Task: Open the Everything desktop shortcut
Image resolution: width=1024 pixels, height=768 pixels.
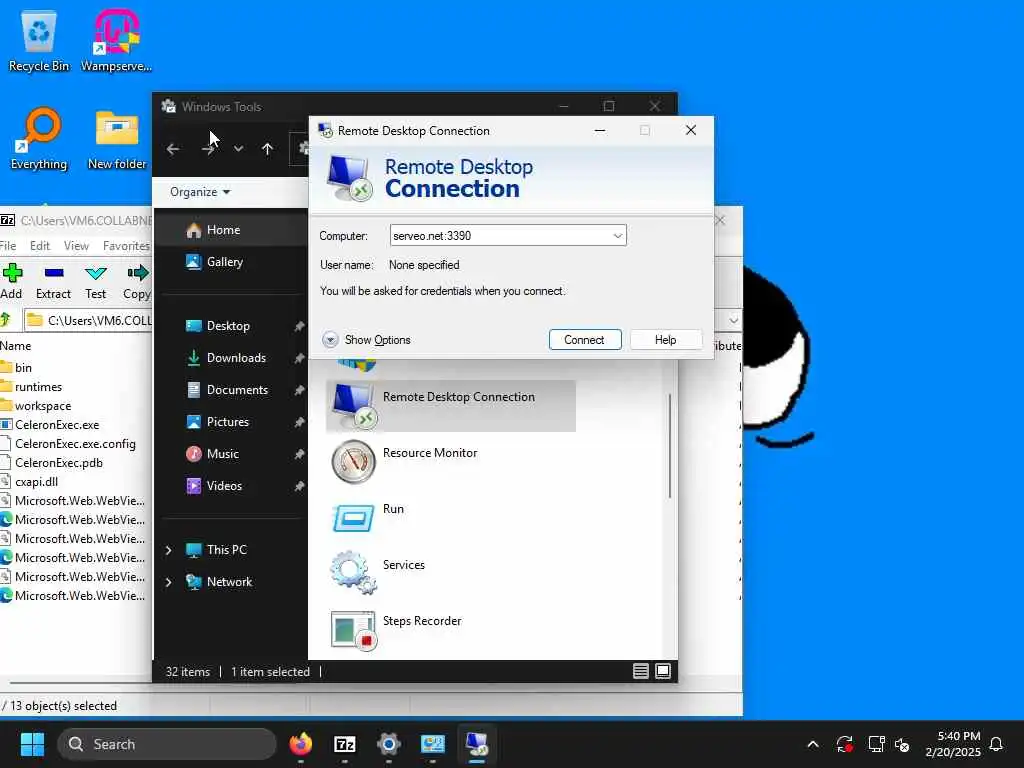Action: coord(39,138)
